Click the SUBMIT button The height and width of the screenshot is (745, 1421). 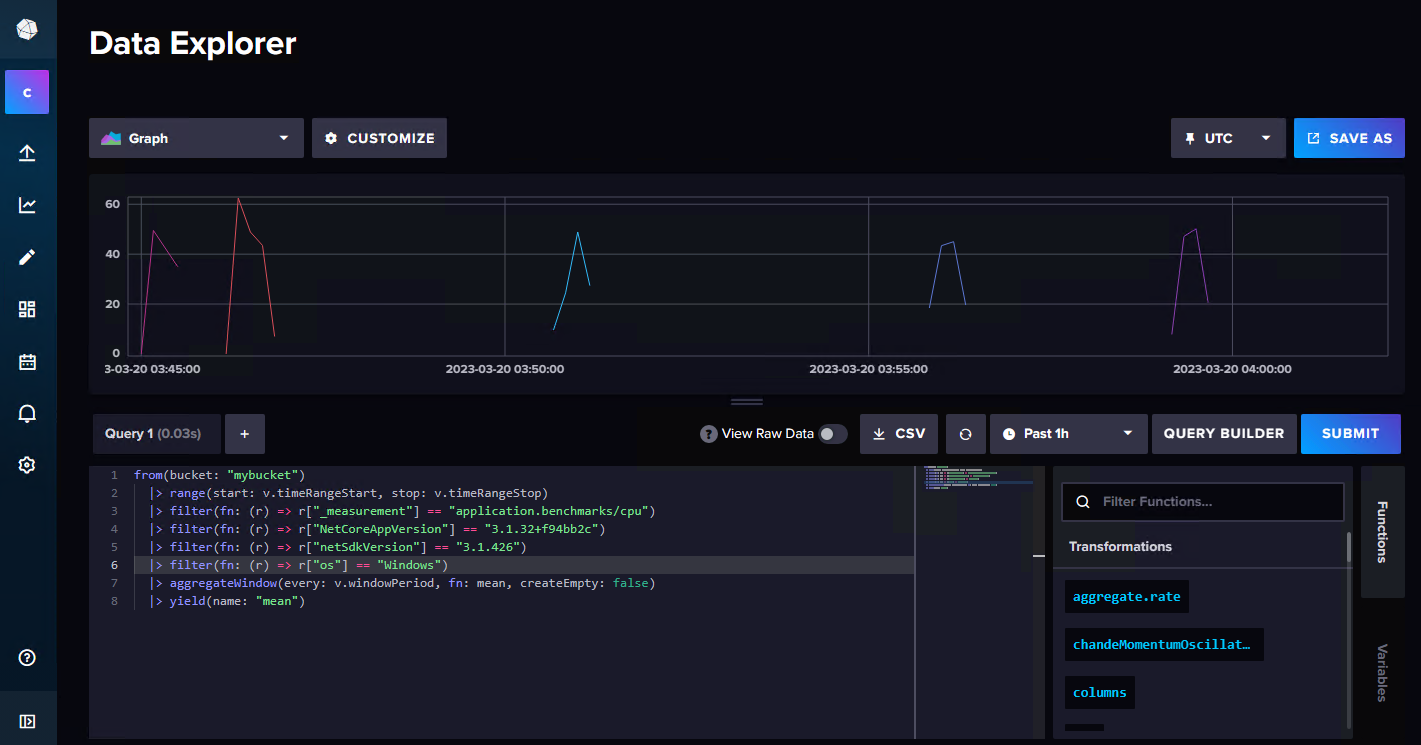[1350, 434]
